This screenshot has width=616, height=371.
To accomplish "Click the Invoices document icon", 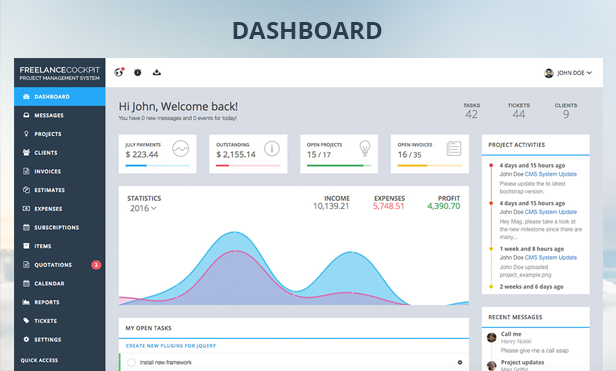I will point(26,171).
